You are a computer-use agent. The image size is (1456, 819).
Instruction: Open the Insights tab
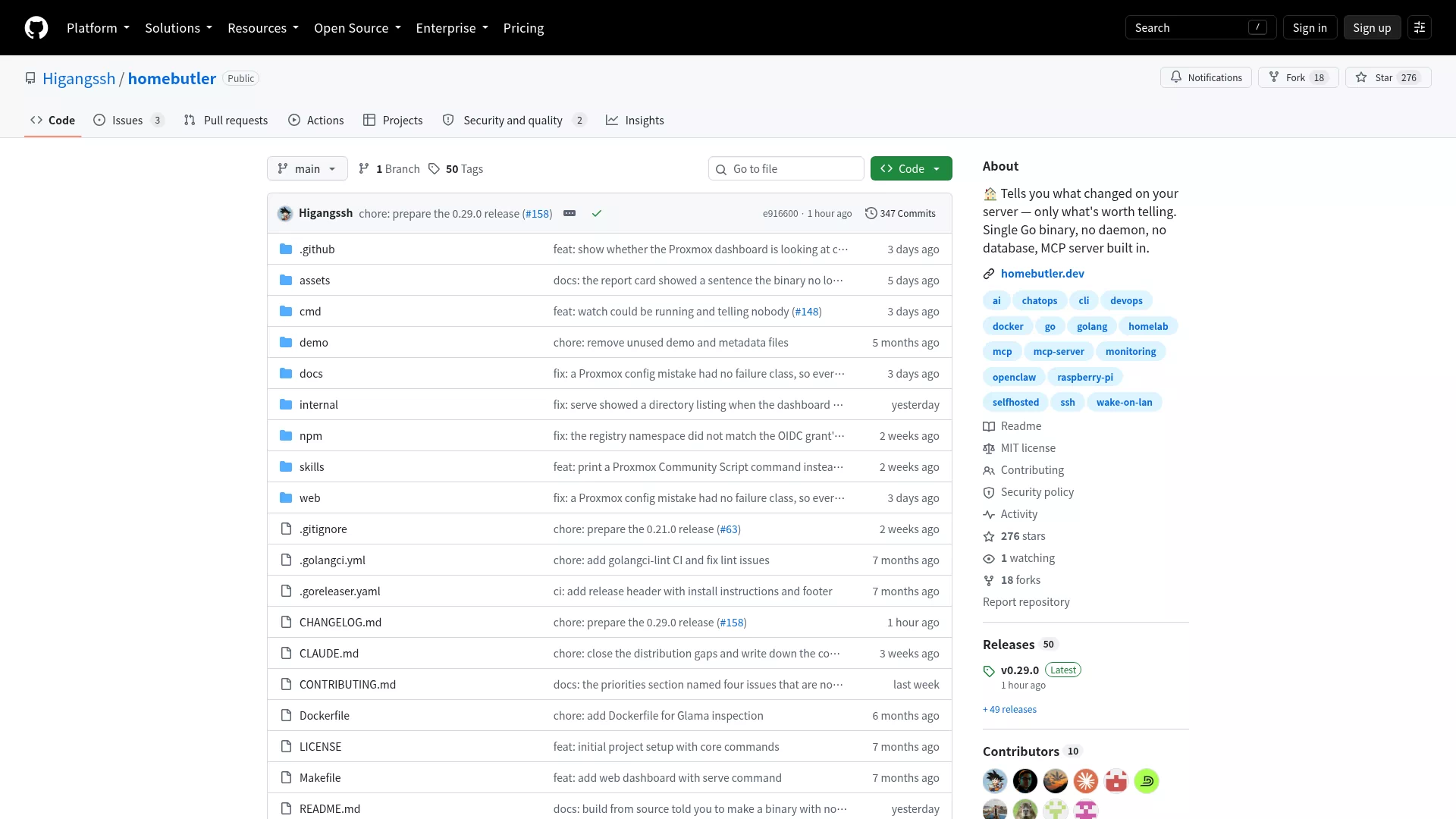(635, 121)
